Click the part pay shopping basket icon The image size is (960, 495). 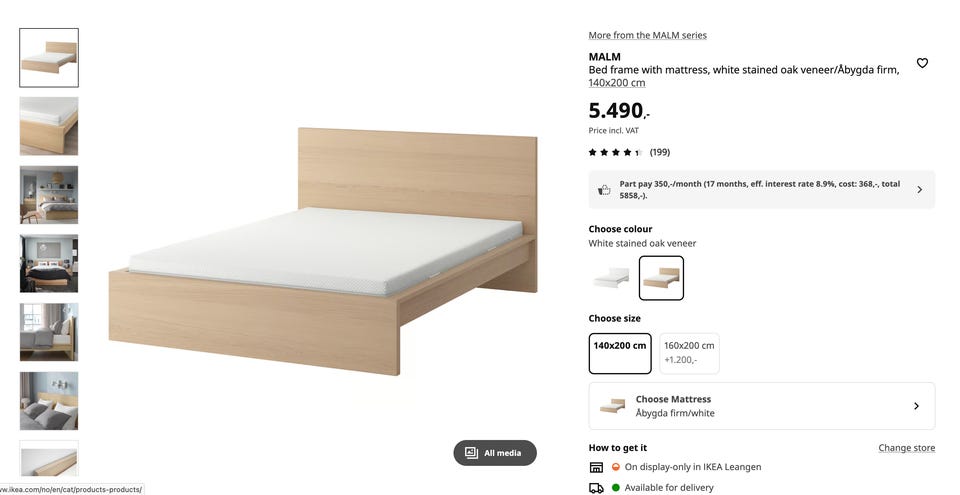[604, 190]
